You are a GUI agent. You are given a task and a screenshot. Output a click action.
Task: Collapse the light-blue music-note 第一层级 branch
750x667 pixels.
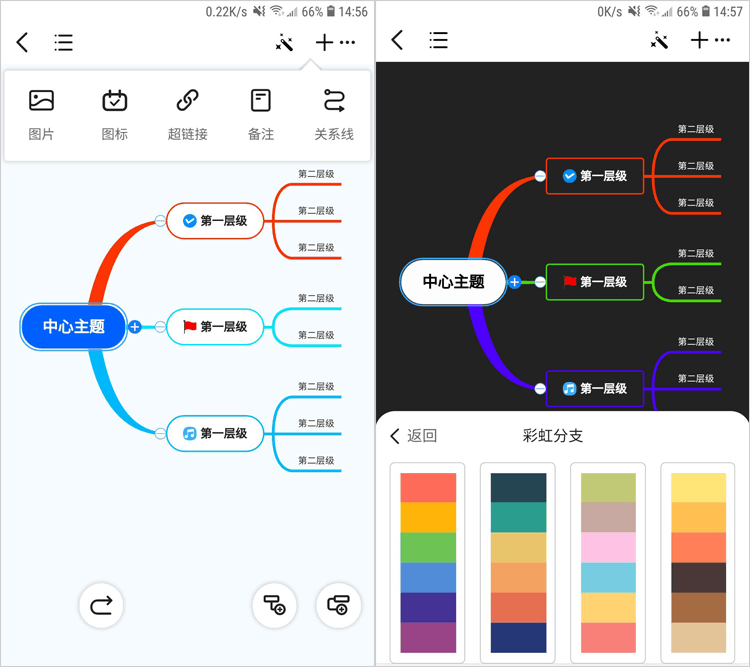pos(160,433)
